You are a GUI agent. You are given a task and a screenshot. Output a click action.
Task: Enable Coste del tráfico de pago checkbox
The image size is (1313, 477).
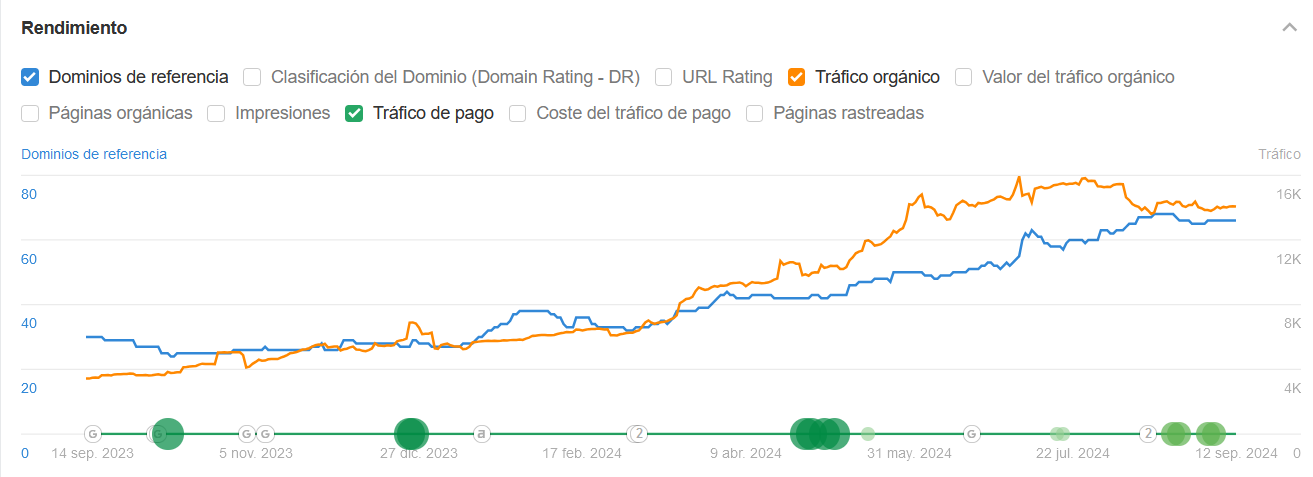tap(518, 114)
